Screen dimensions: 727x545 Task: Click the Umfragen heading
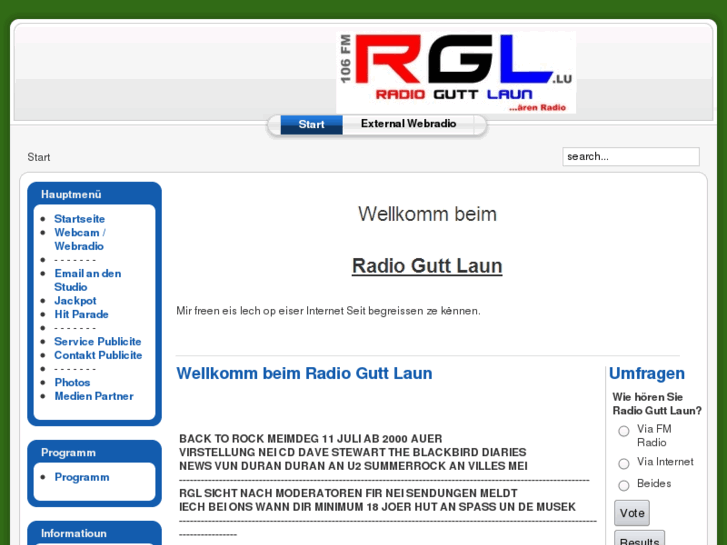(x=647, y=373)
